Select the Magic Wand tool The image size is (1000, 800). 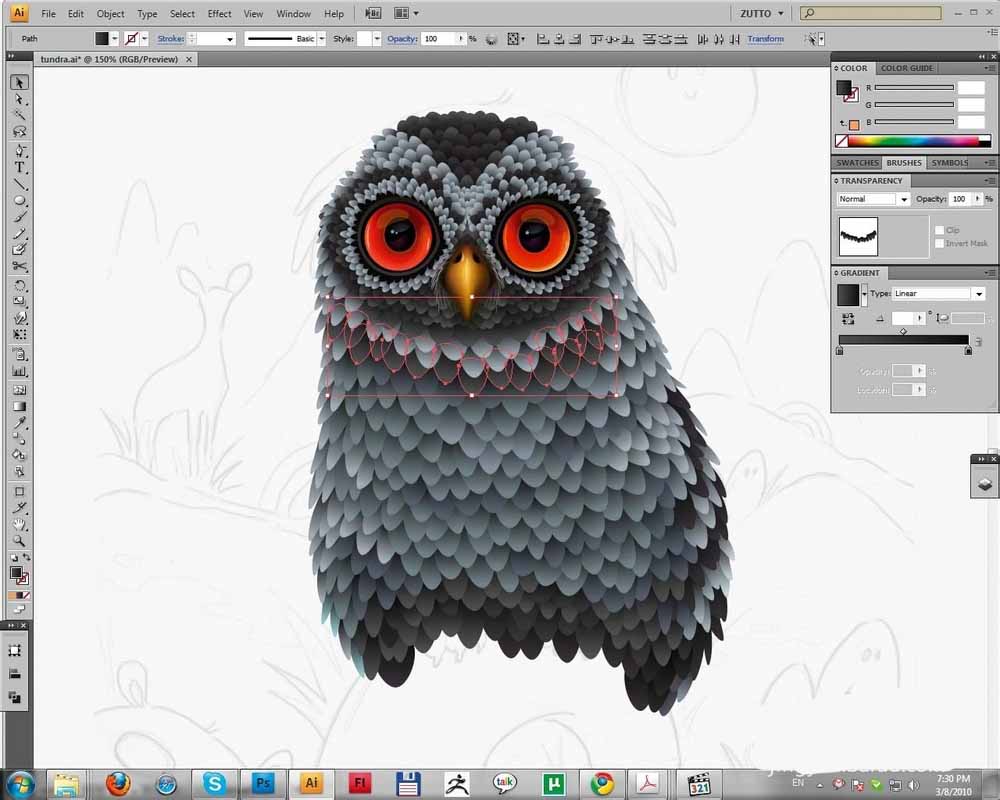point(19,115)
